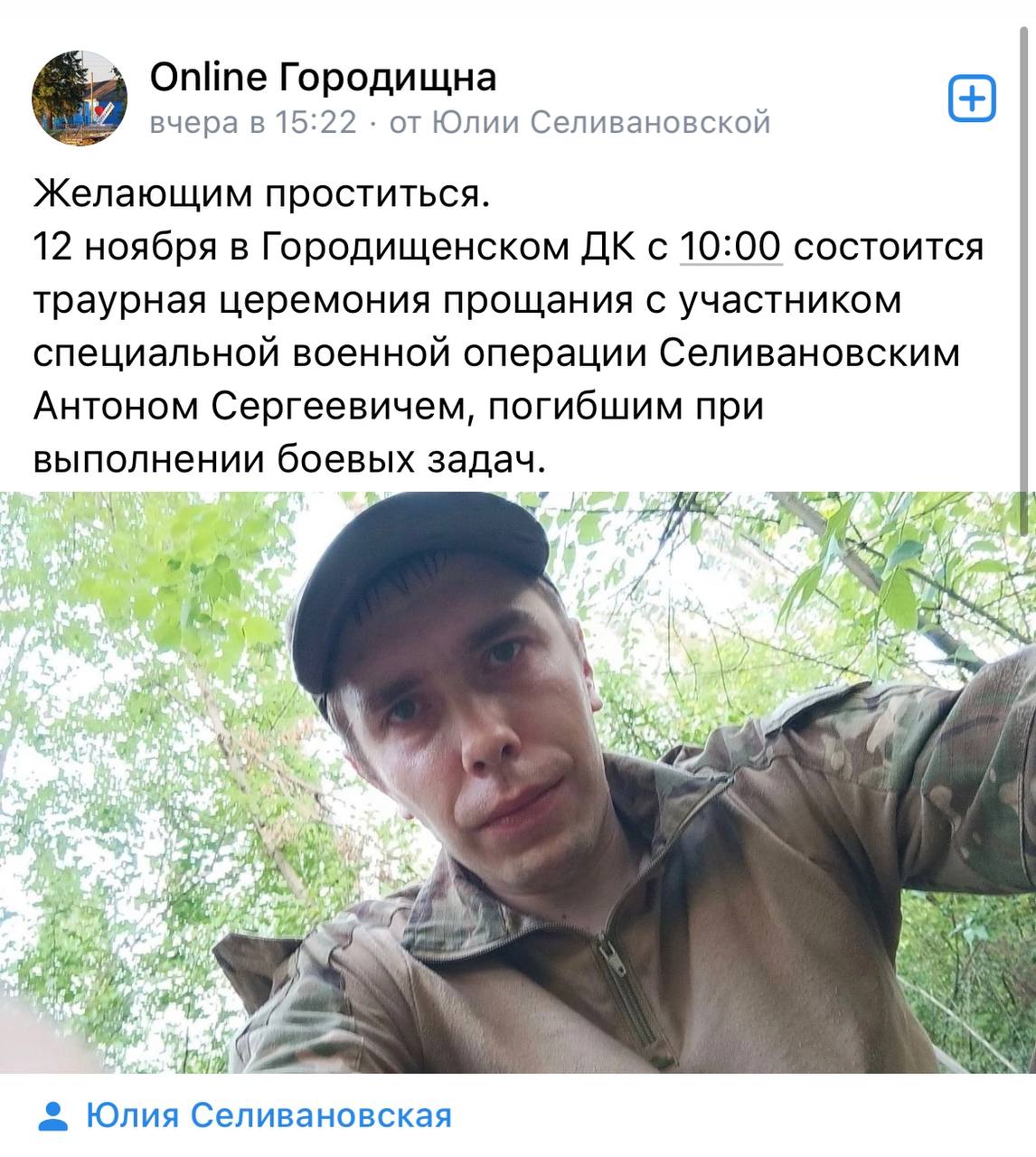1036x1157 pixels.
Task: Click the phrase специальной военной операции
Action: tap(340, 353)
